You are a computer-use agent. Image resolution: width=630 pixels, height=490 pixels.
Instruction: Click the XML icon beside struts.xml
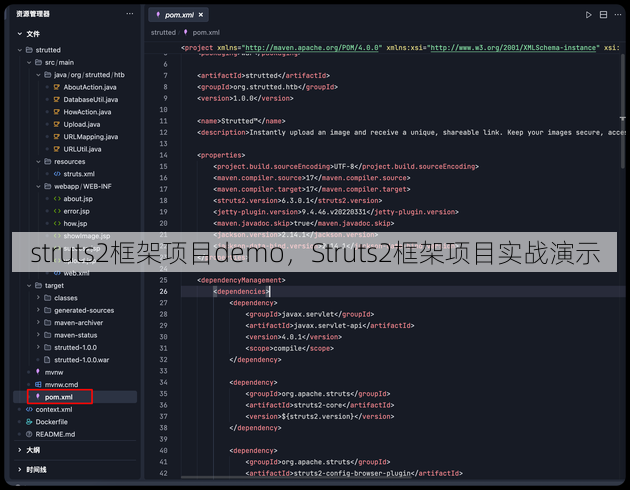pos(57,174)
